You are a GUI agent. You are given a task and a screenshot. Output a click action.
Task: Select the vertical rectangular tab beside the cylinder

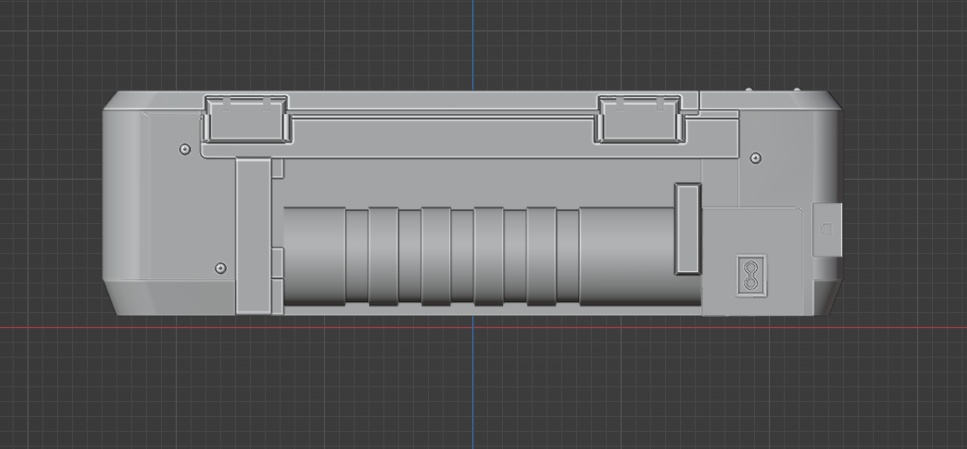(688, 229)
